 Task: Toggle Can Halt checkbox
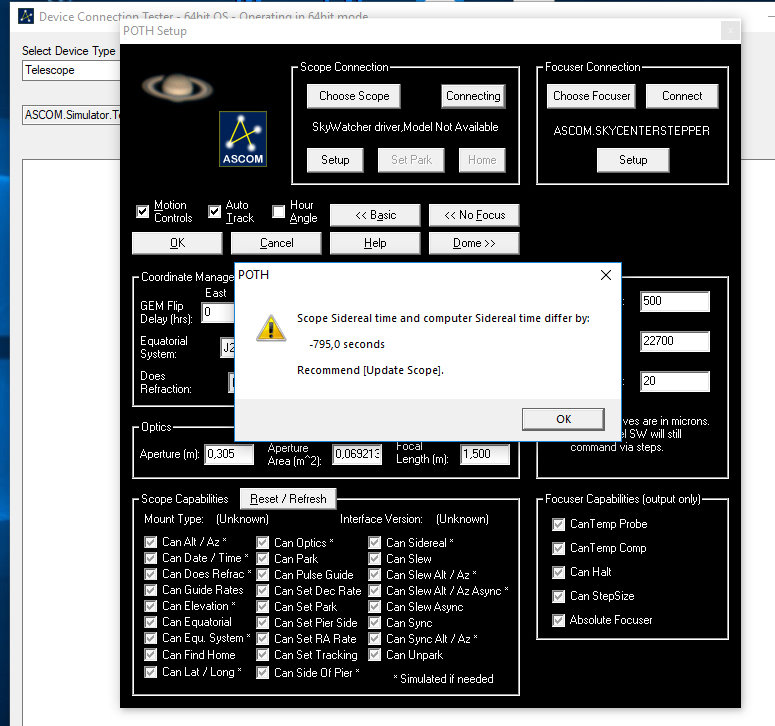point(559,572)
